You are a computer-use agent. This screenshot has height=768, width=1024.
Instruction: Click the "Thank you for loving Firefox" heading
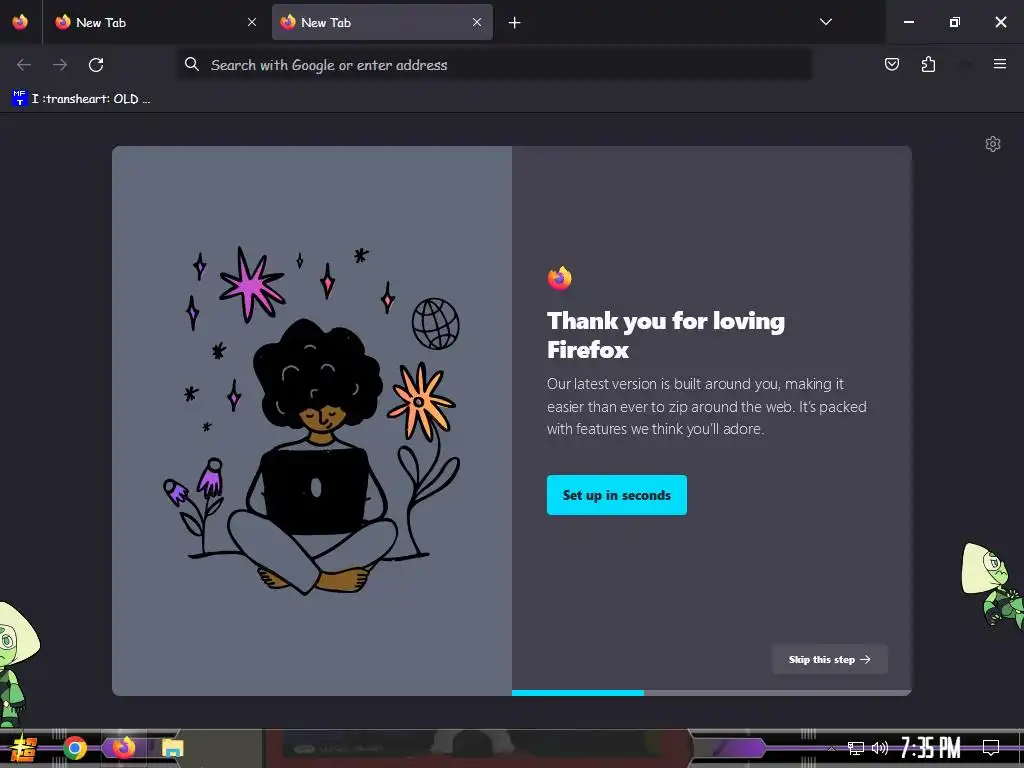(x=665, y=335)
